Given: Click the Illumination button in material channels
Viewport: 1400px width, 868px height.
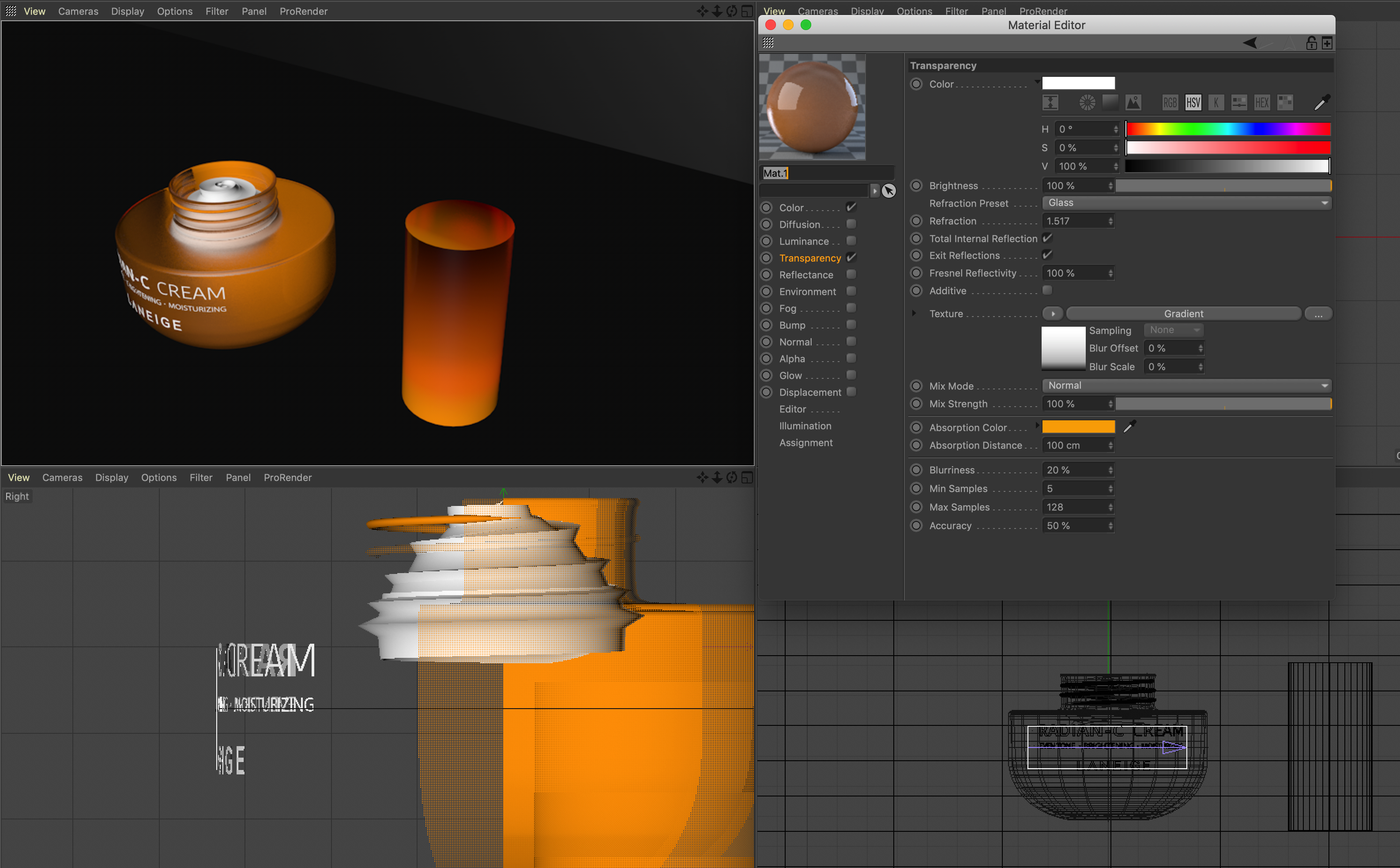Looking at the screenshot, I should point(805,425).
